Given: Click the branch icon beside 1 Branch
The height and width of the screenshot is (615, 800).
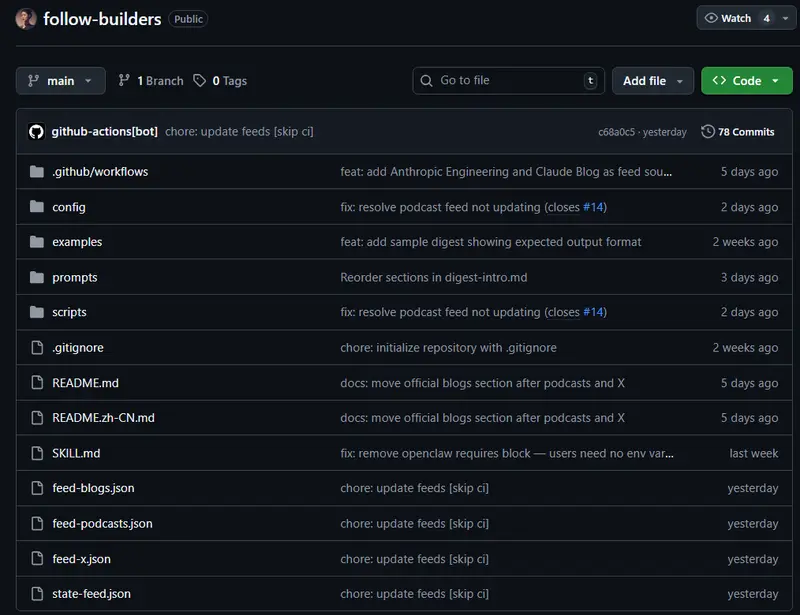Looking at the screenshot, I should (x=124, y=81).
